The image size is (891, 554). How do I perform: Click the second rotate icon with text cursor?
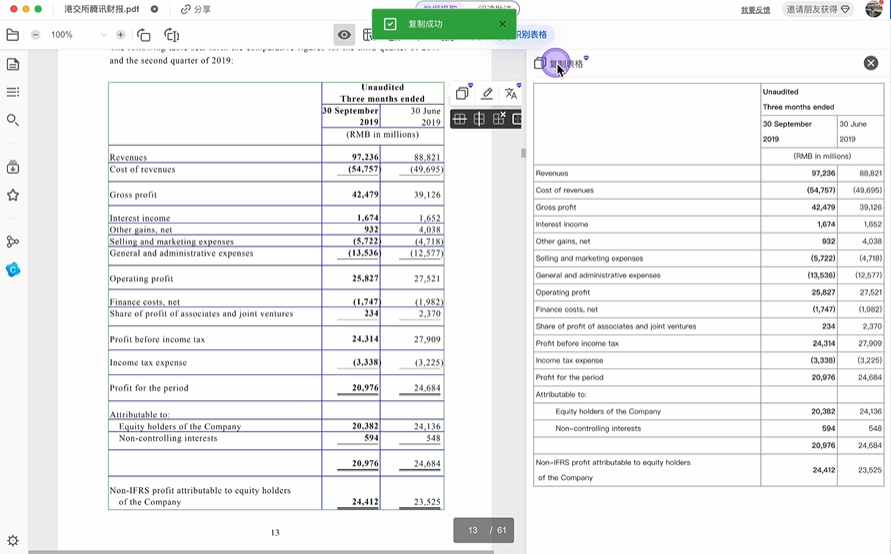point(172,35)
